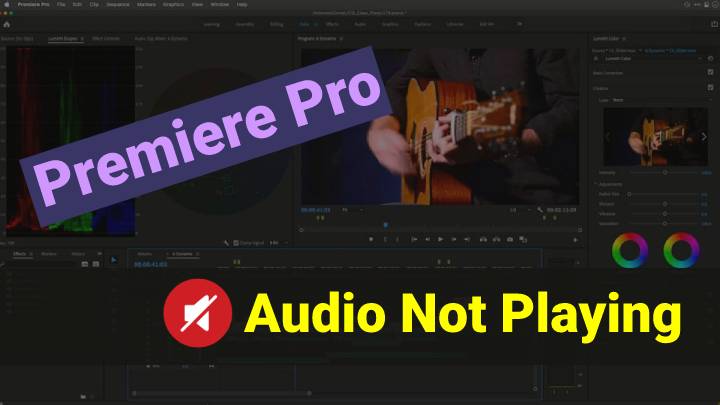
Task: Open Program monitor wrench settings
Action: [540, 210]
